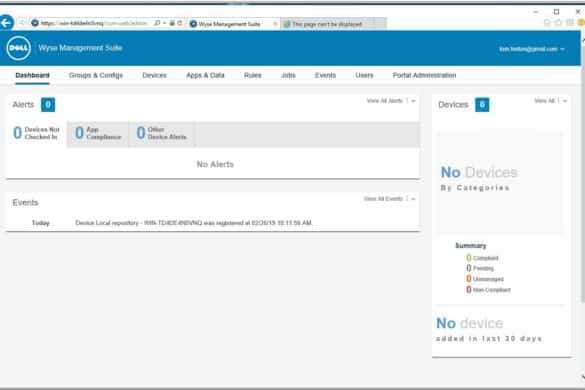Click the Today label in Events

pos(41,223)
